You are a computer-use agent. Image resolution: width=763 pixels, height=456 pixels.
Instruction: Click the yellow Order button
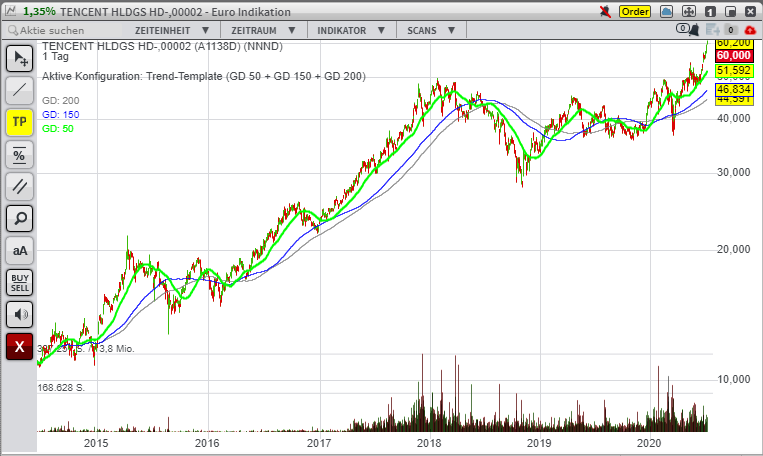635,12
